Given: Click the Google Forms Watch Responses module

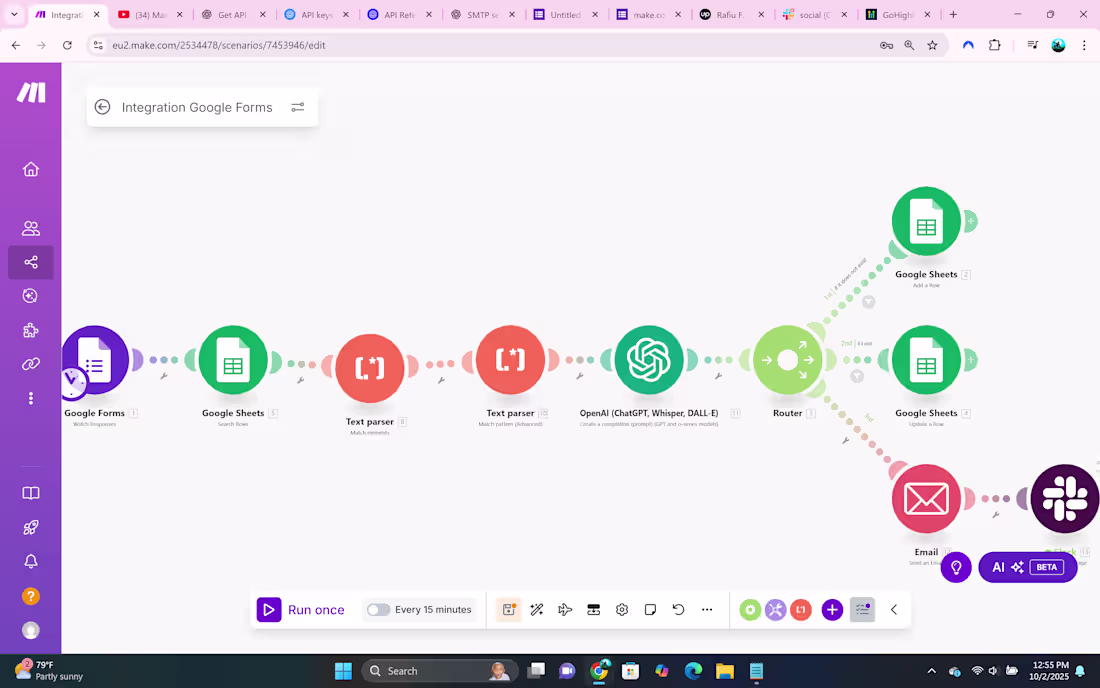Looking at the screenshot, I should [95, 360].
